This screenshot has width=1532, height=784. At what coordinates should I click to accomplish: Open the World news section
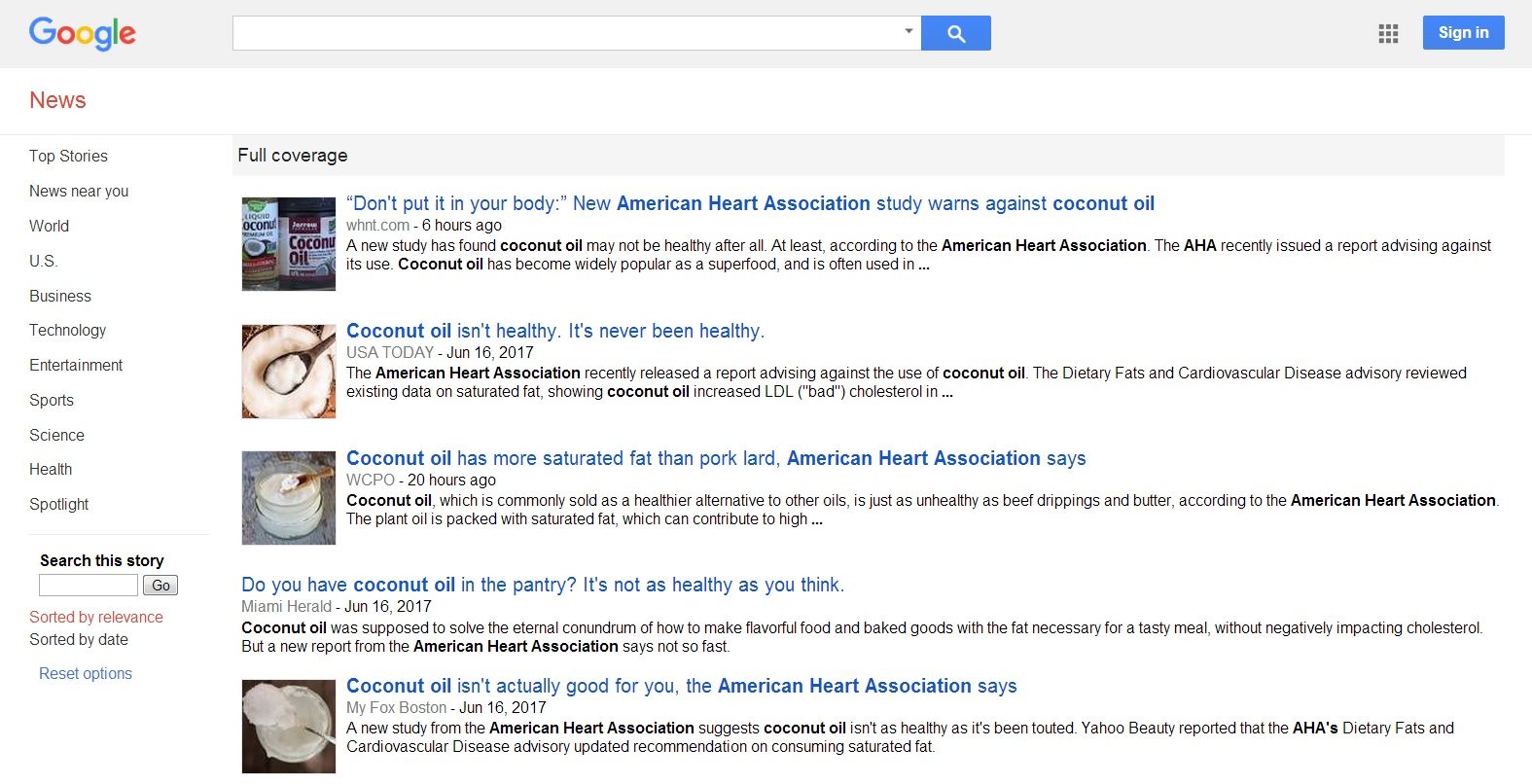point(49,226)
